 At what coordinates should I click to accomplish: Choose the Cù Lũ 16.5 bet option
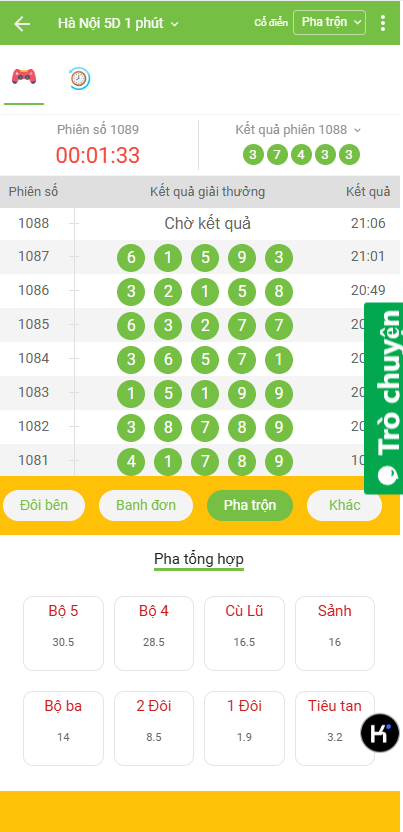point(244,634)
